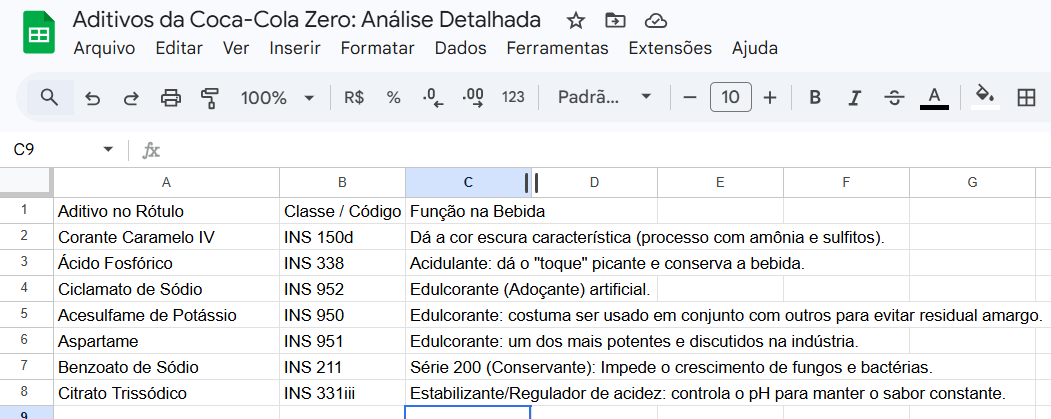View the cloud save status icon
The image size is (1051, 419).
655,21
